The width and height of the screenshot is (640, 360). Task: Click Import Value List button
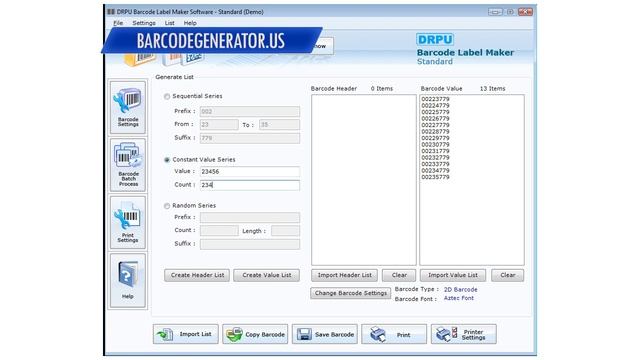pyautogui.click(x=453, y=275)
